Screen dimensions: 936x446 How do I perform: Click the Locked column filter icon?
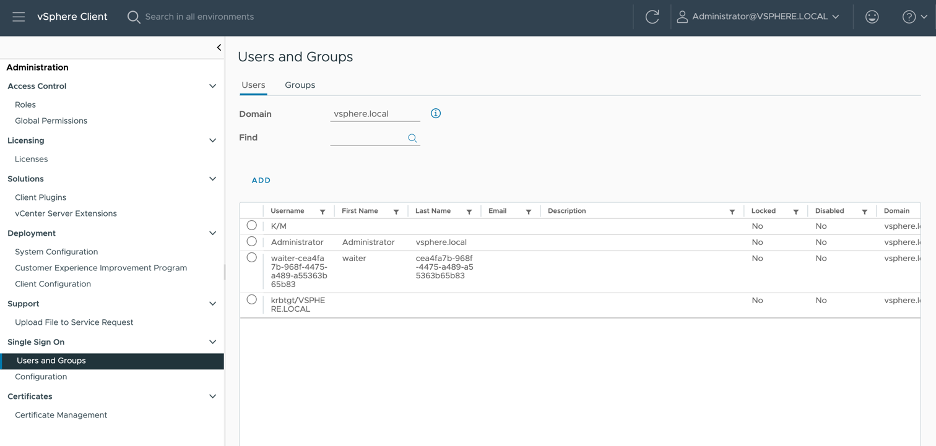[795, 212]
